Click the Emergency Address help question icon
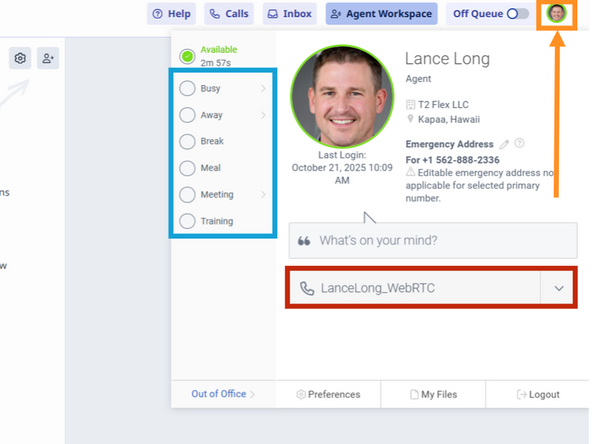The image size is (592, 444). click(x=520, y=143)
